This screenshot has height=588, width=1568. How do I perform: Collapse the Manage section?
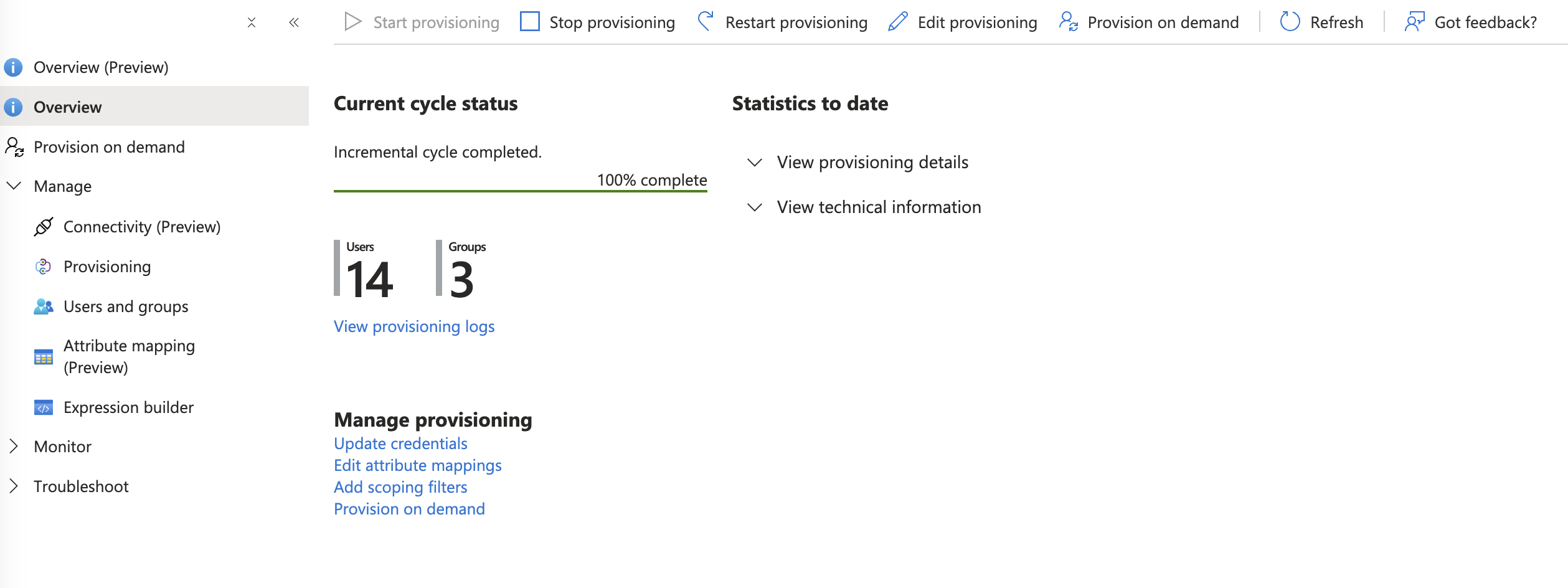(x=14, y=185)
